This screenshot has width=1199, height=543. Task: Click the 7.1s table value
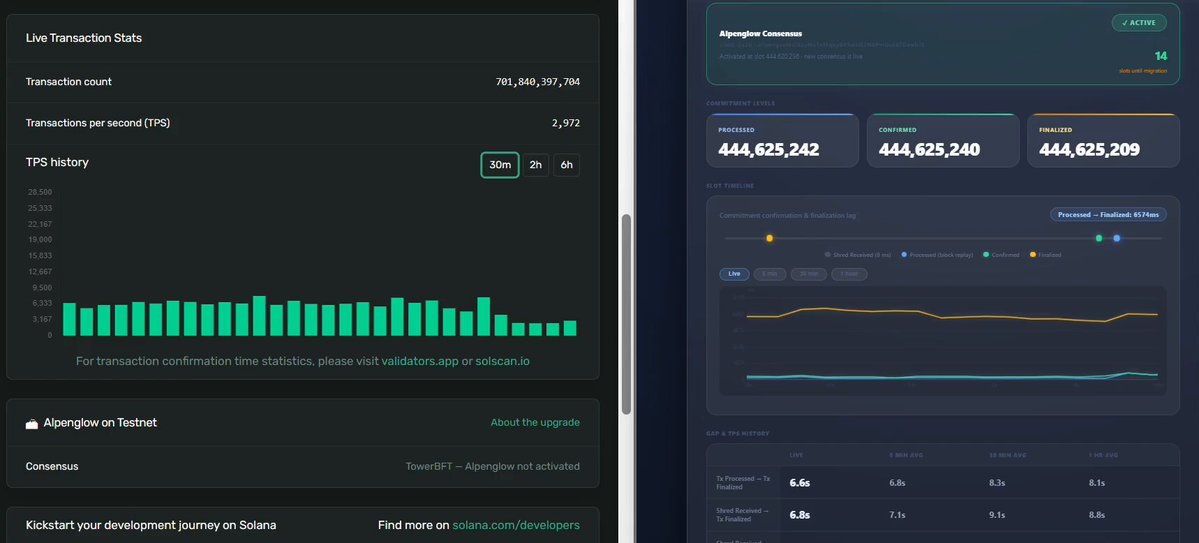(x=897, y=515)
